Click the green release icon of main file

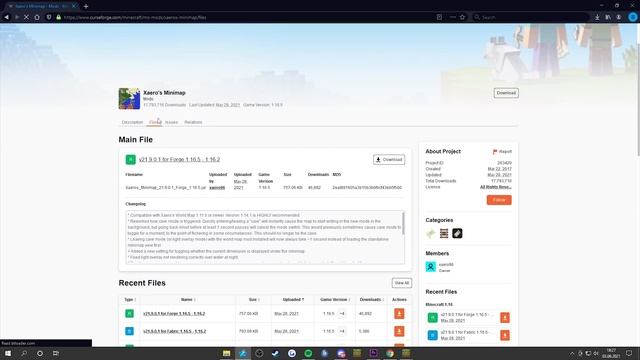point(131,160)
